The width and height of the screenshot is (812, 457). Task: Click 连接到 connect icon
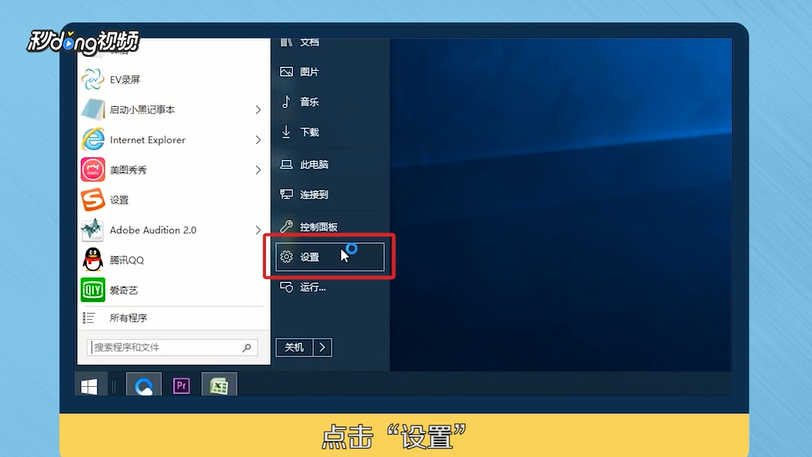(286, 194)
